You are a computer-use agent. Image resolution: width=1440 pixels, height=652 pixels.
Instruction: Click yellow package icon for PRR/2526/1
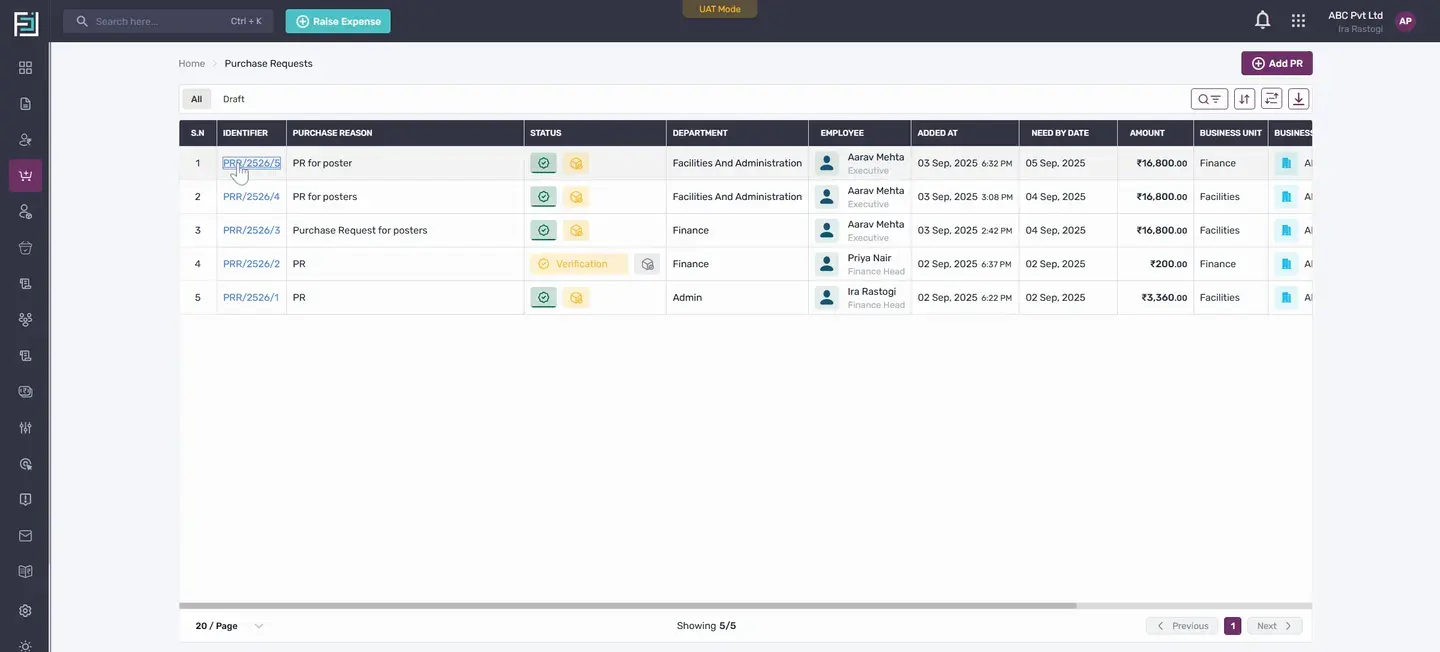tap(576, 298)
